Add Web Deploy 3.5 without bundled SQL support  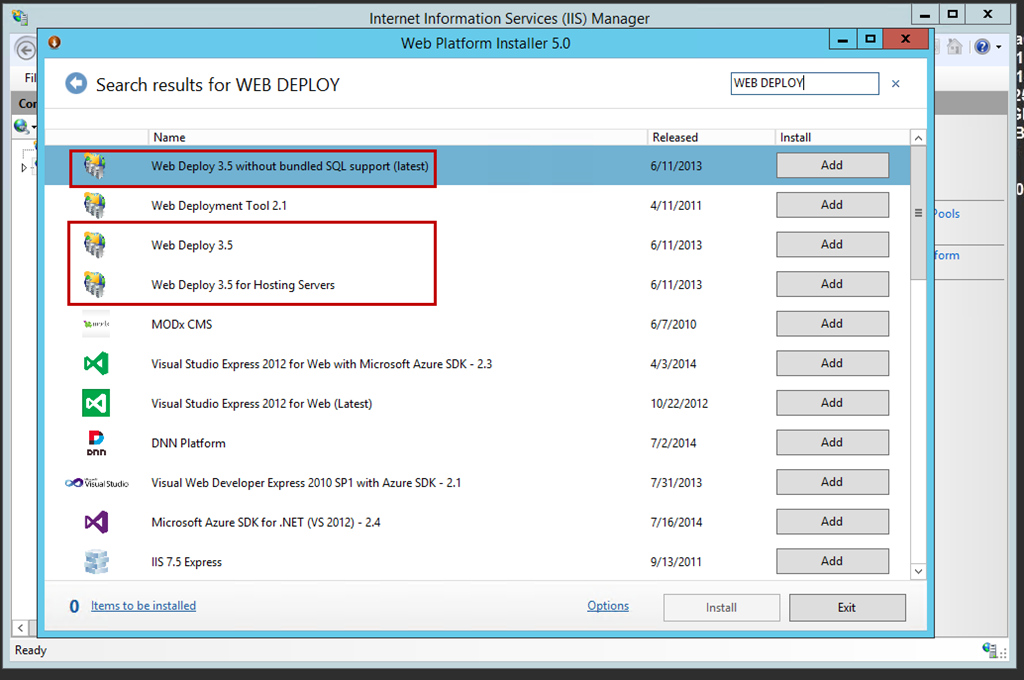point(832,165)
